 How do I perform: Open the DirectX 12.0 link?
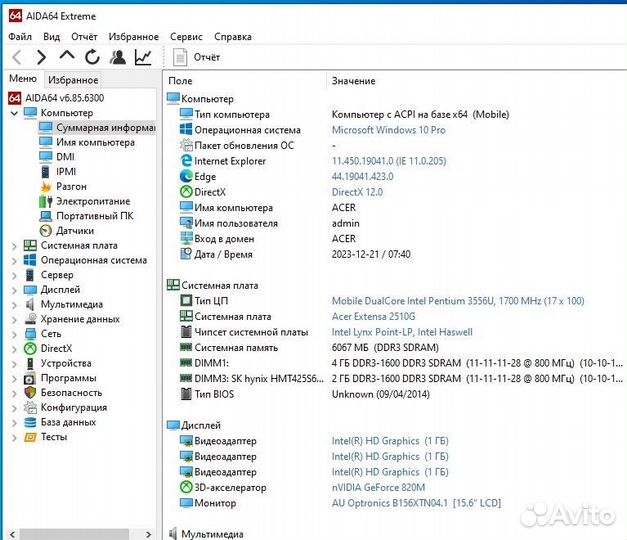357,192
